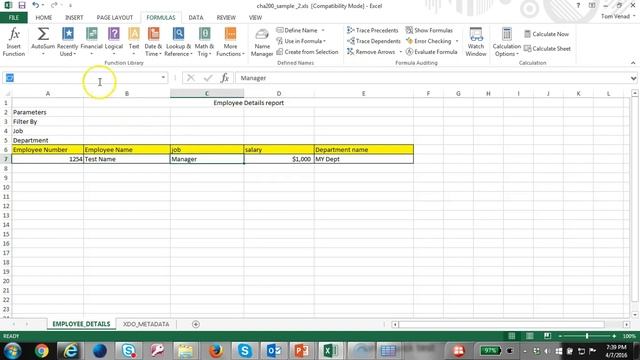640x360 pixels.
Task: Zoom out with the minus button
Action: click(560, 336)
